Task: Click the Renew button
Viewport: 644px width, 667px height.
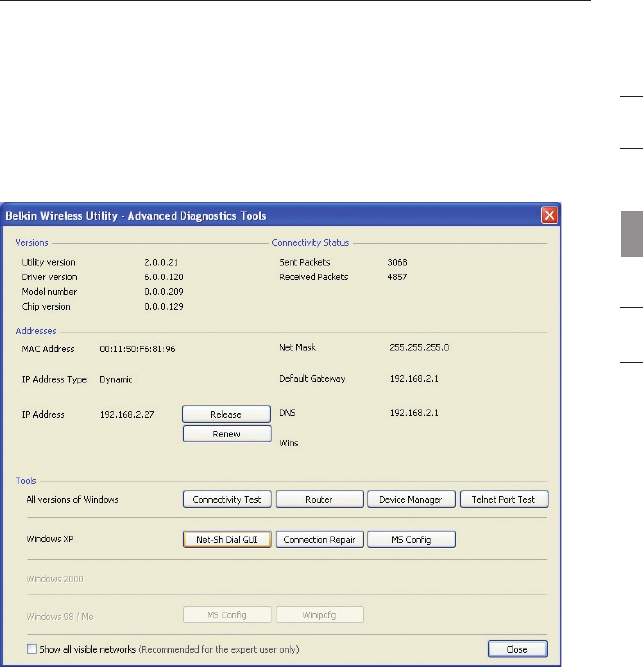Action: point(226,434)
